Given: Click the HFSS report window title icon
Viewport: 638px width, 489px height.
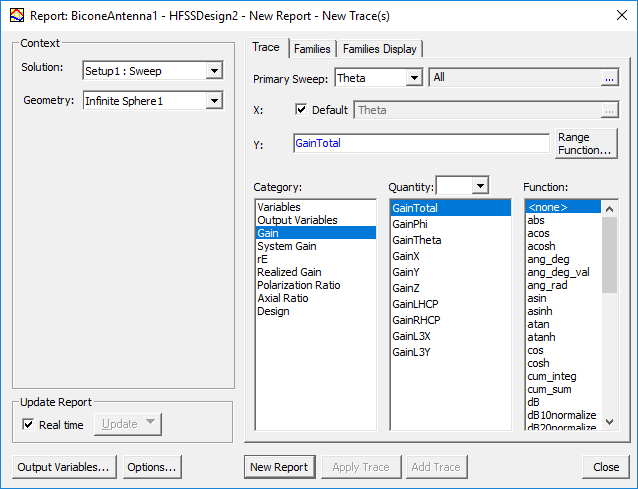Looking at the screenshot, I should [17, 15].
